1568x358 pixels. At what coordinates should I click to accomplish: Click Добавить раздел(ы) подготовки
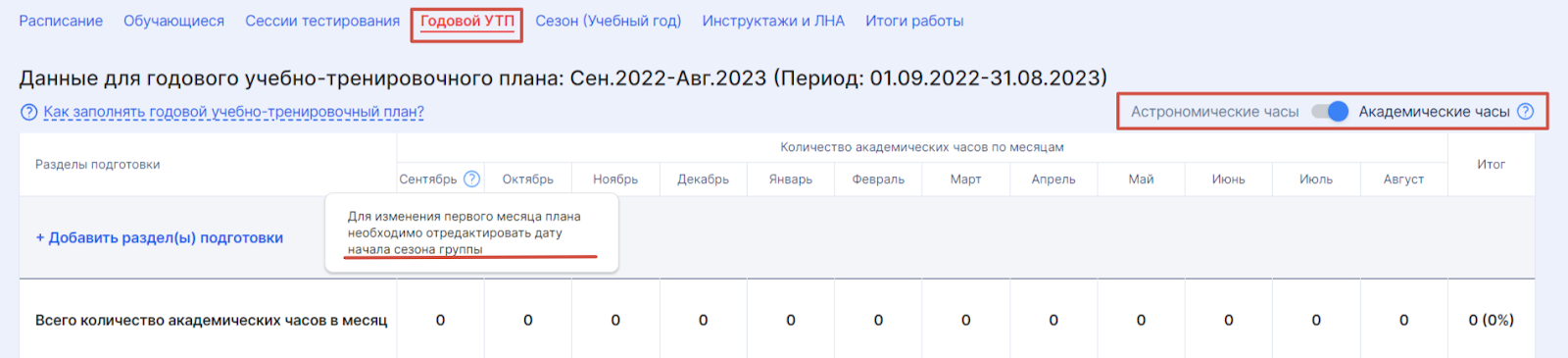[160, 237]
